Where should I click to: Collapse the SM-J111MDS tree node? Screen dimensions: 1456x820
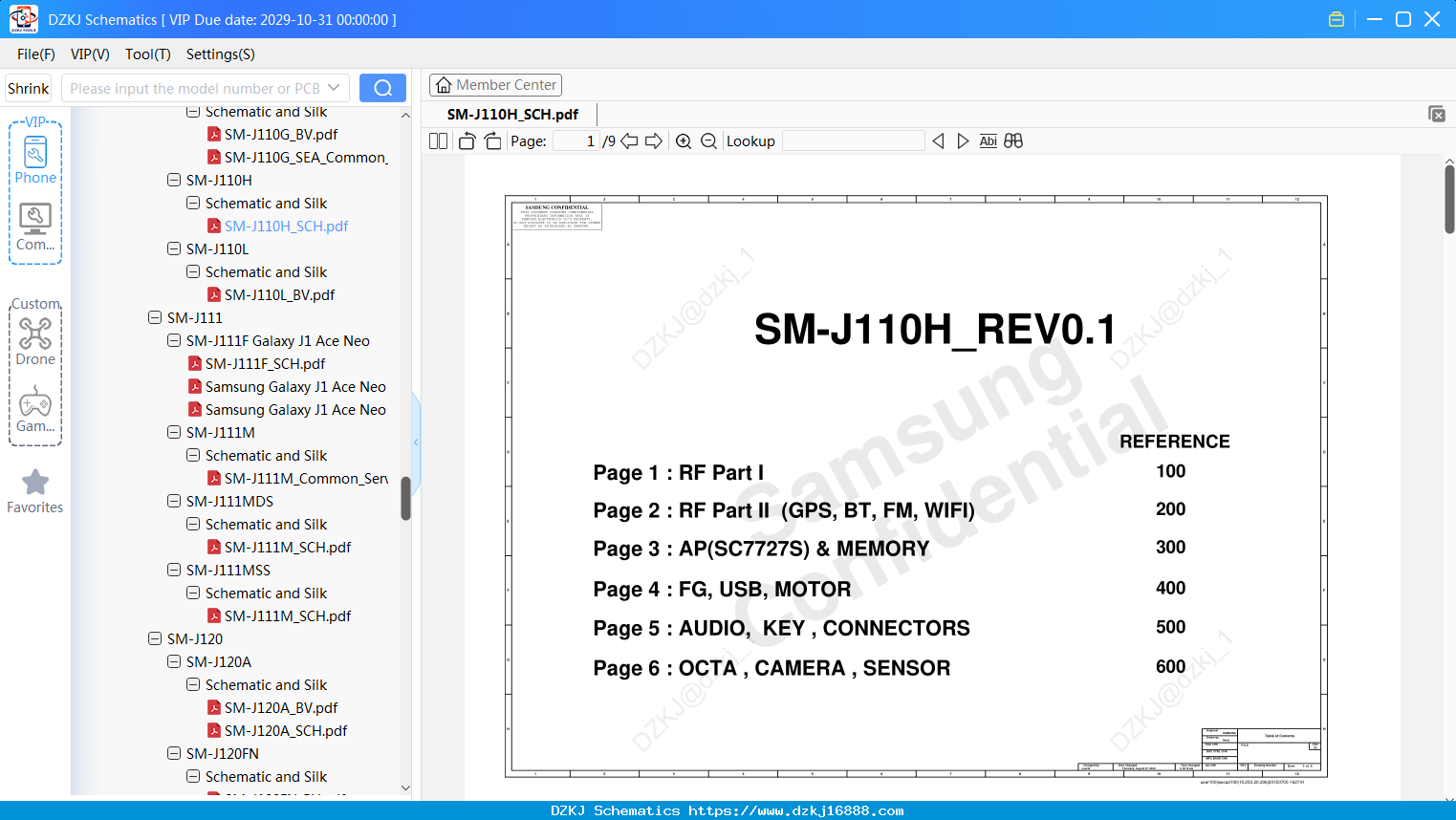point(174,501)
